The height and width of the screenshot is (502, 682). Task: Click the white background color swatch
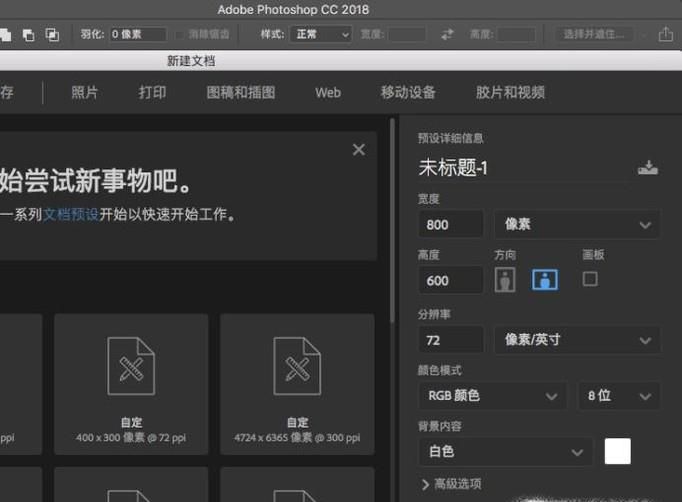point(618,451)
